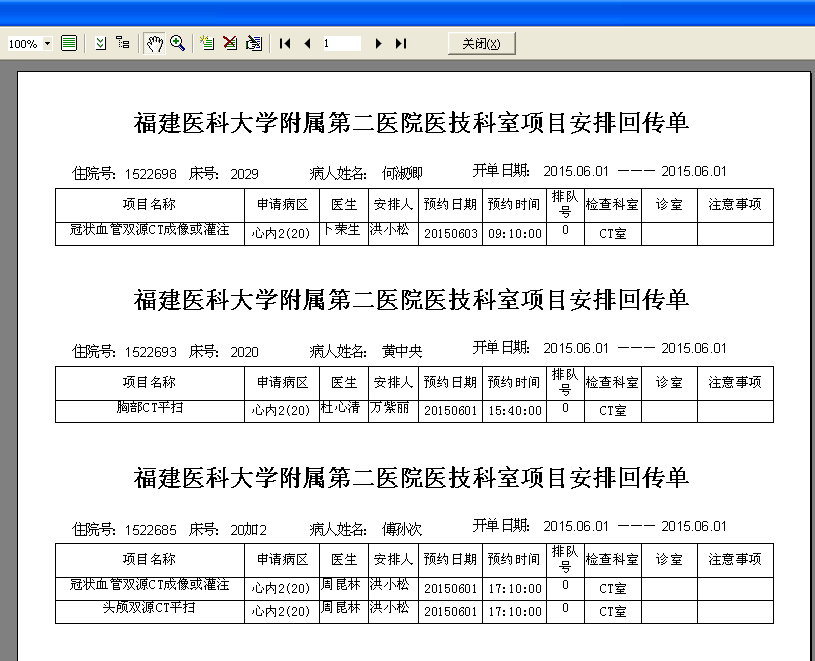Click arranger name 万紫丽
Viewport: 815px width, 661px height.
pos(389,407)
